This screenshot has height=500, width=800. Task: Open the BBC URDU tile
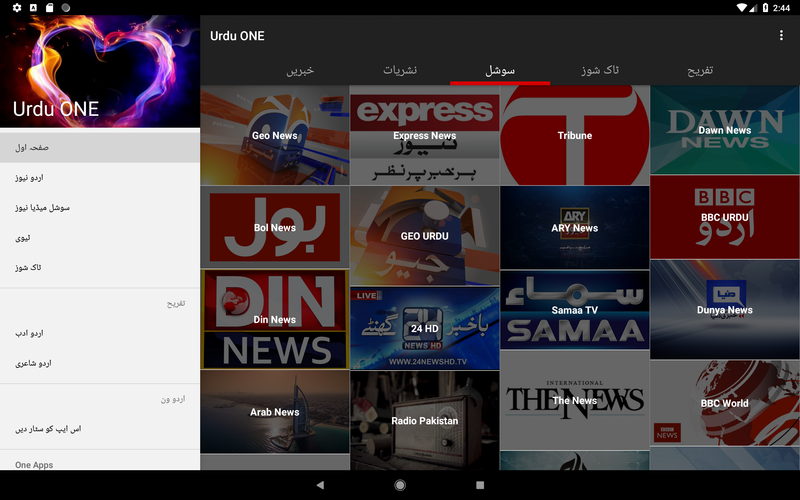[x=724, y=217]
